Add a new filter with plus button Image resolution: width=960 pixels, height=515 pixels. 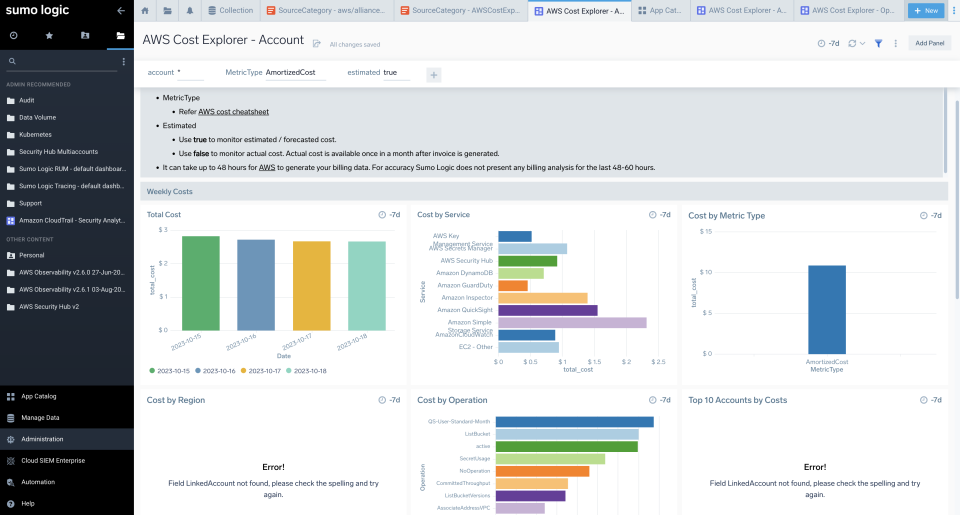433,75
